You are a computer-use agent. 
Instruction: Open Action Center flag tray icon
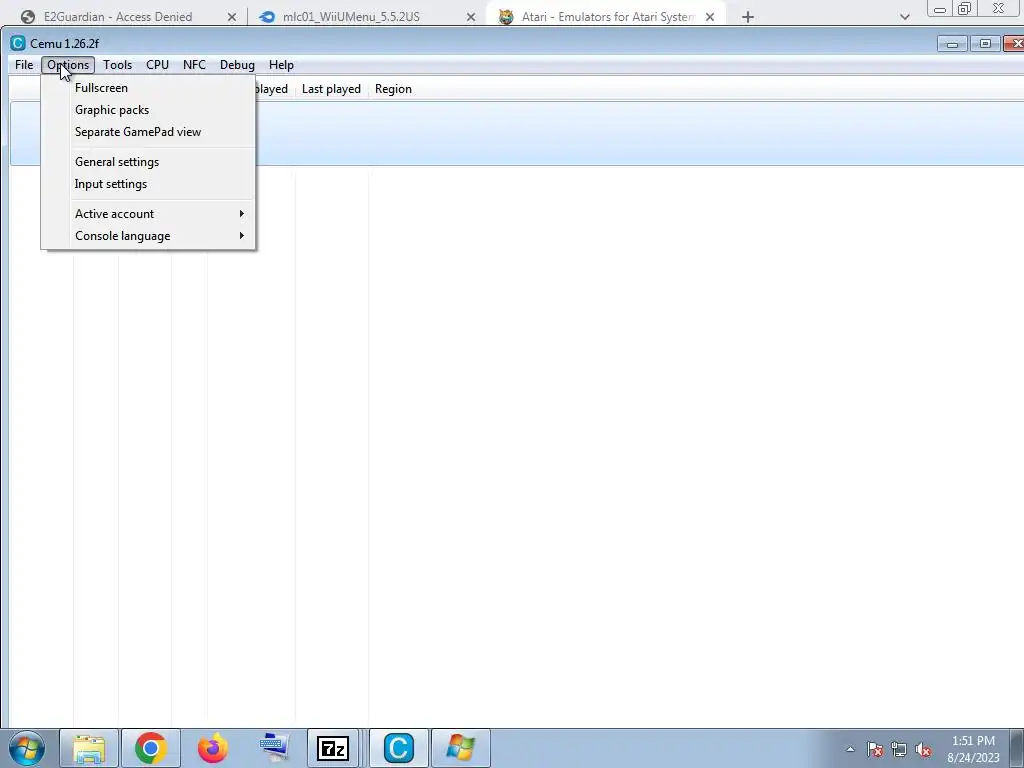(x=875, y=749)
